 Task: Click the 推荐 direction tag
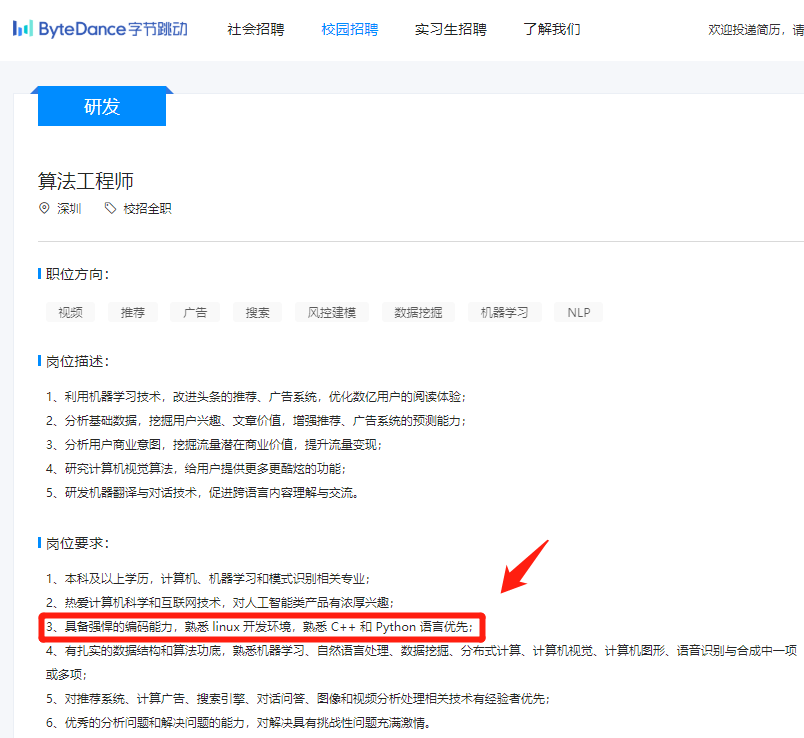pos(132,312)
